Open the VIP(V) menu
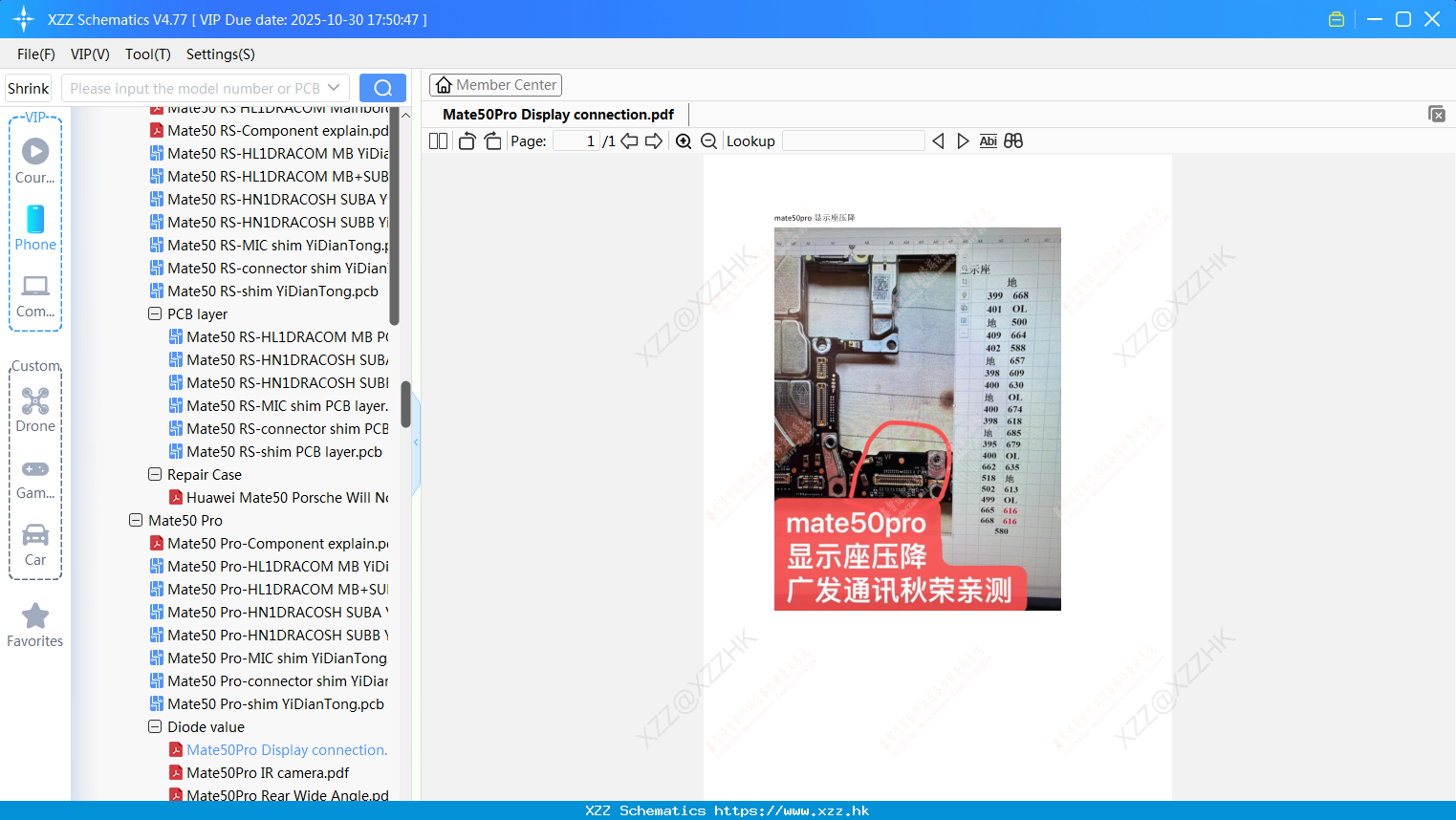Viewport: 1456px width, 820px height. click(90, 54)
